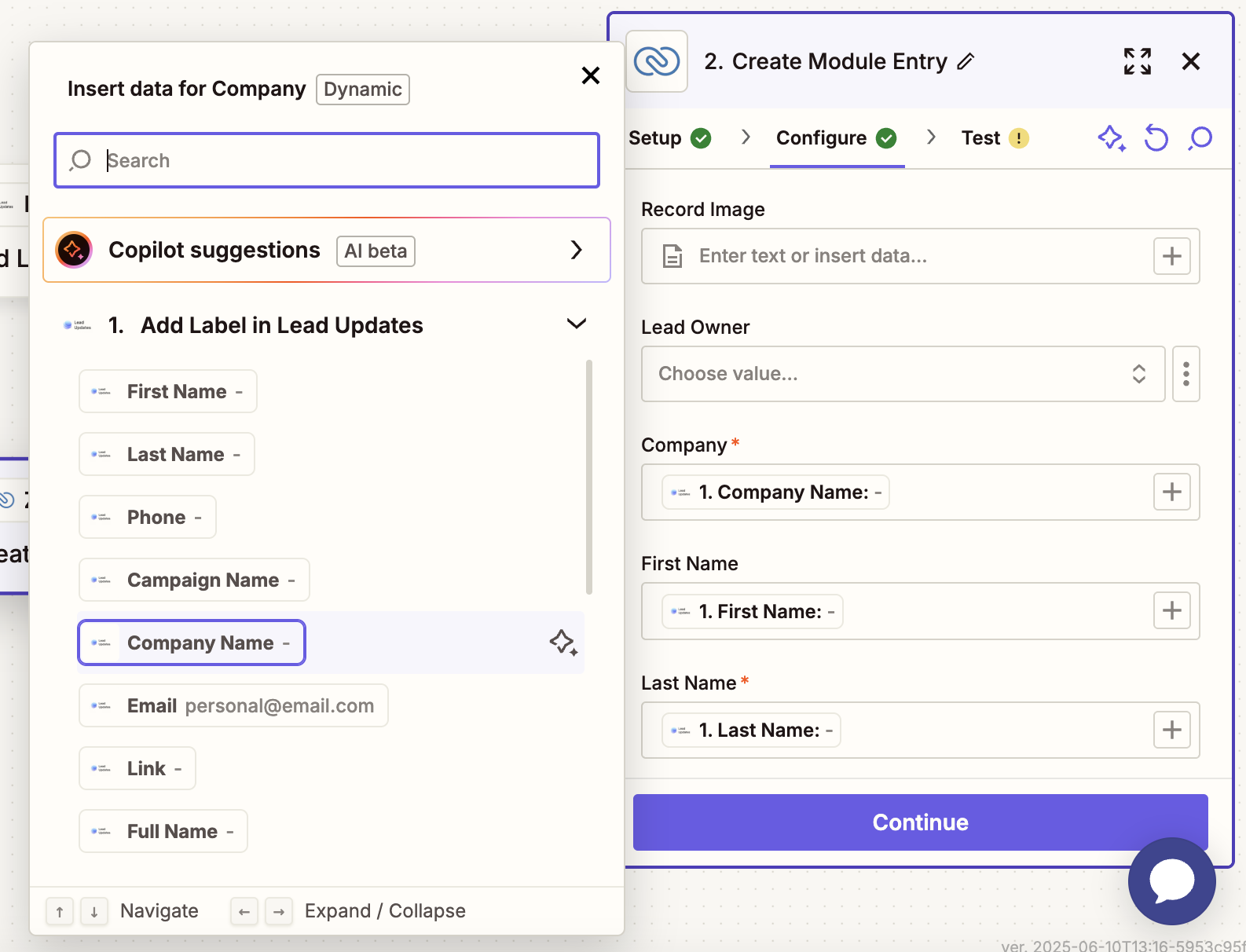Expand Copilot suggestions
Image resolution: width=1246 pixels, height=952 pixels.
576,250
